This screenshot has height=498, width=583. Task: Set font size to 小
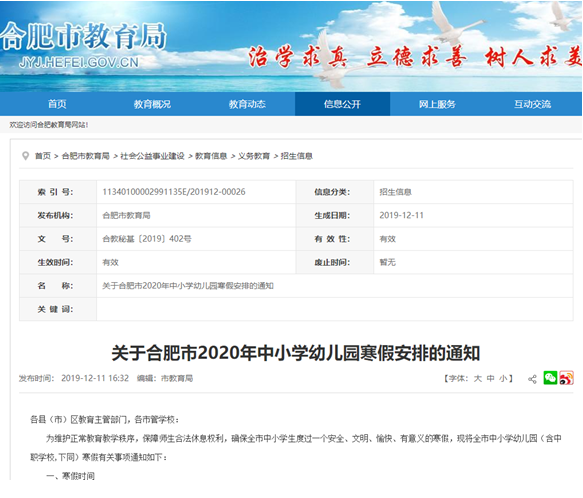[x=503, y=379]
